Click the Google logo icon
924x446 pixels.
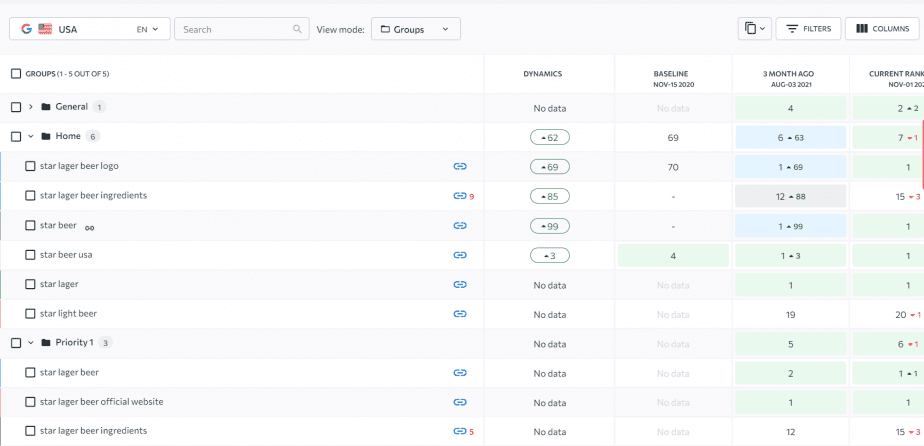pyautogui.click(x=27, y=29)
